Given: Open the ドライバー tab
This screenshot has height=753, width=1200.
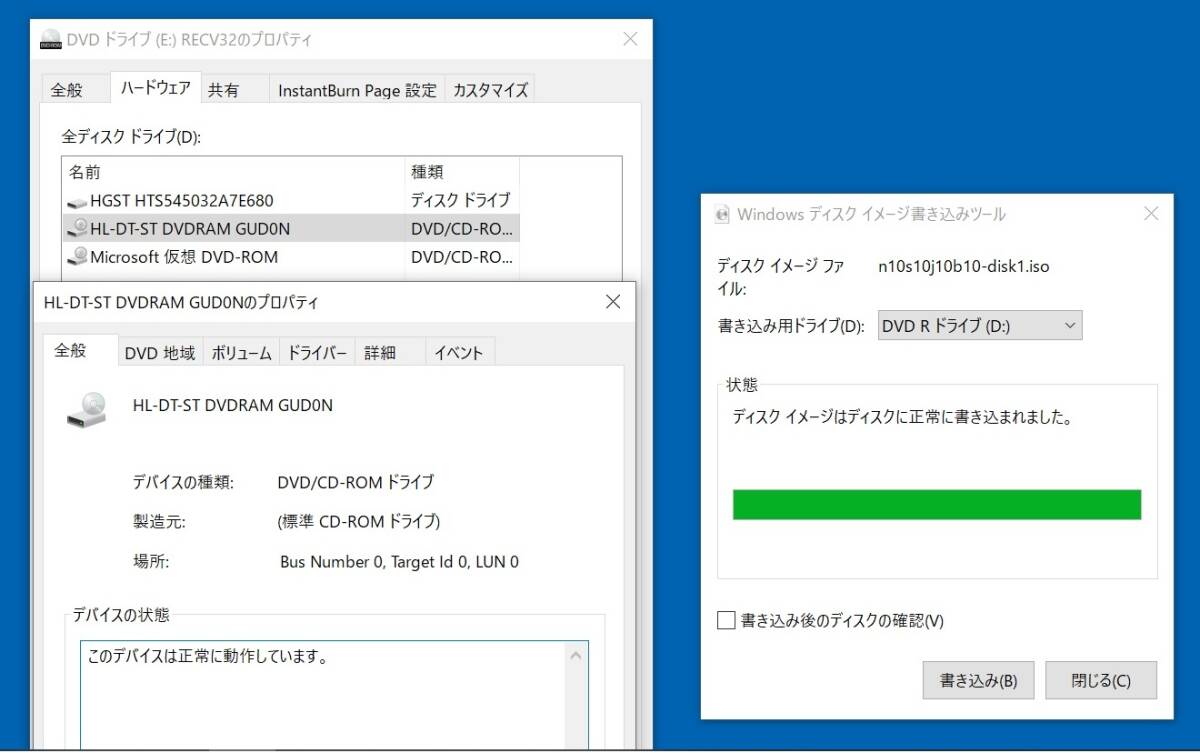Looking at the screenshot, I should point(317,353).
